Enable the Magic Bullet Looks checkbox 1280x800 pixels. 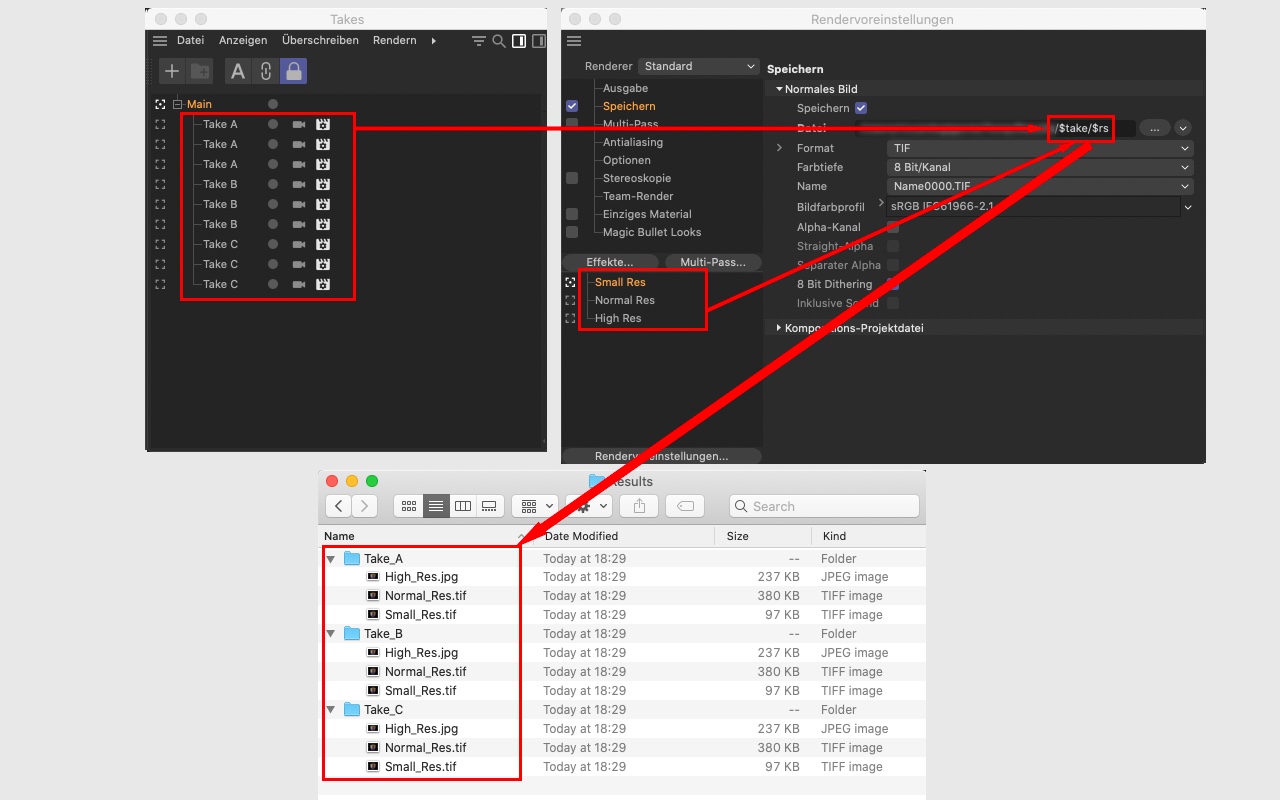[572, 232]
